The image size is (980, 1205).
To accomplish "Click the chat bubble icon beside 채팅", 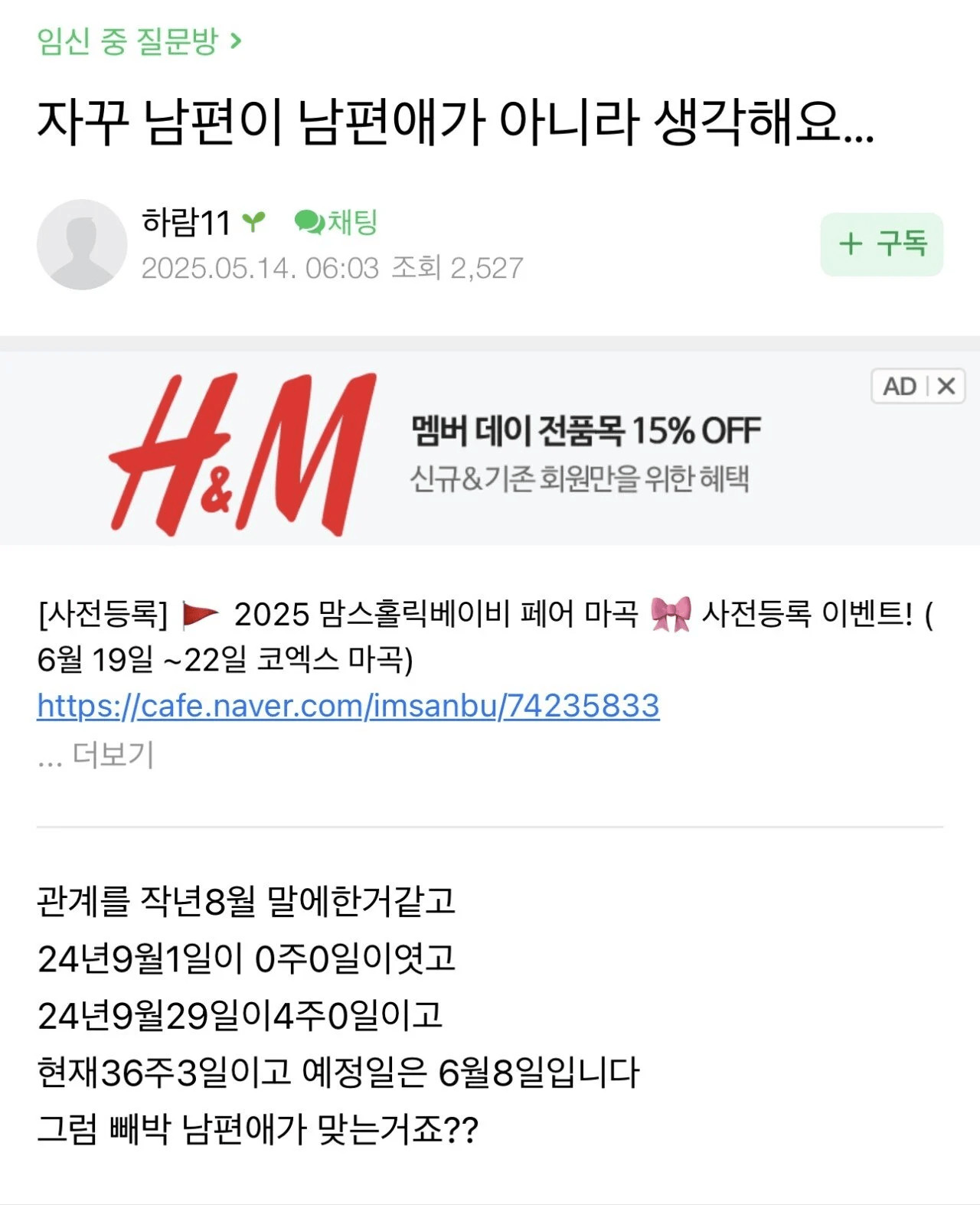I will [x=310, y=223].
